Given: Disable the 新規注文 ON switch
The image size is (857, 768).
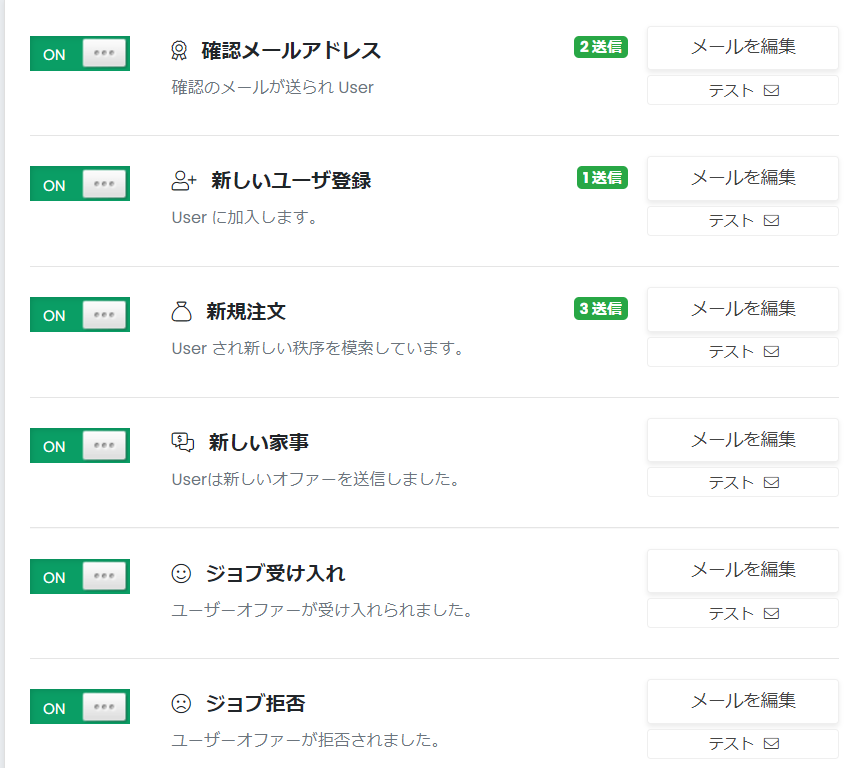Looking at the screenshot, I should point(80,315).
